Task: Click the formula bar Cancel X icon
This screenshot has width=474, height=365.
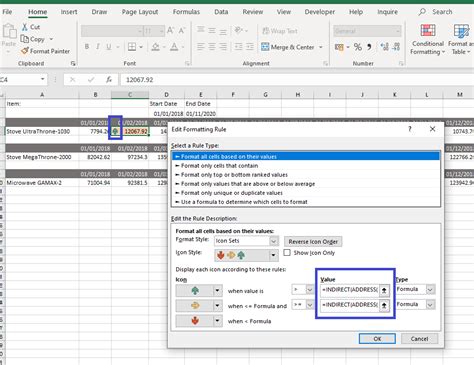Action: tap(72, 80)
